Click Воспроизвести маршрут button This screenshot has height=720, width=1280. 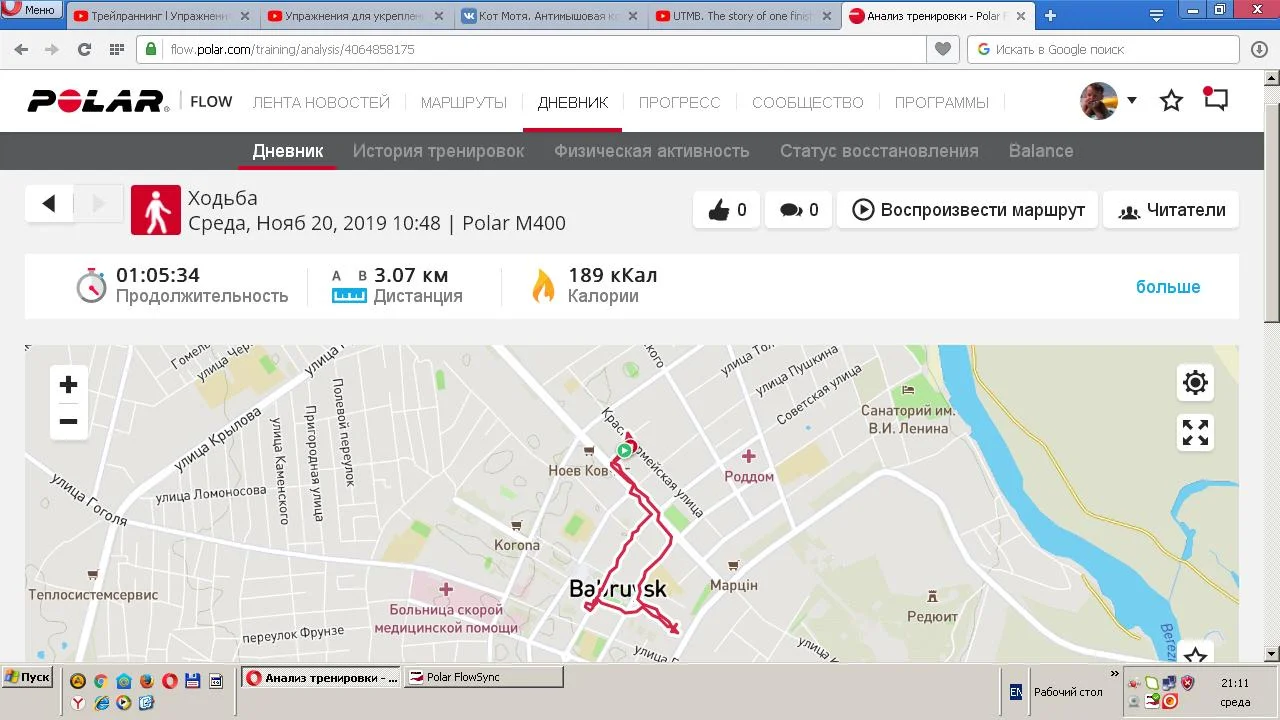[x=968, y=210]
